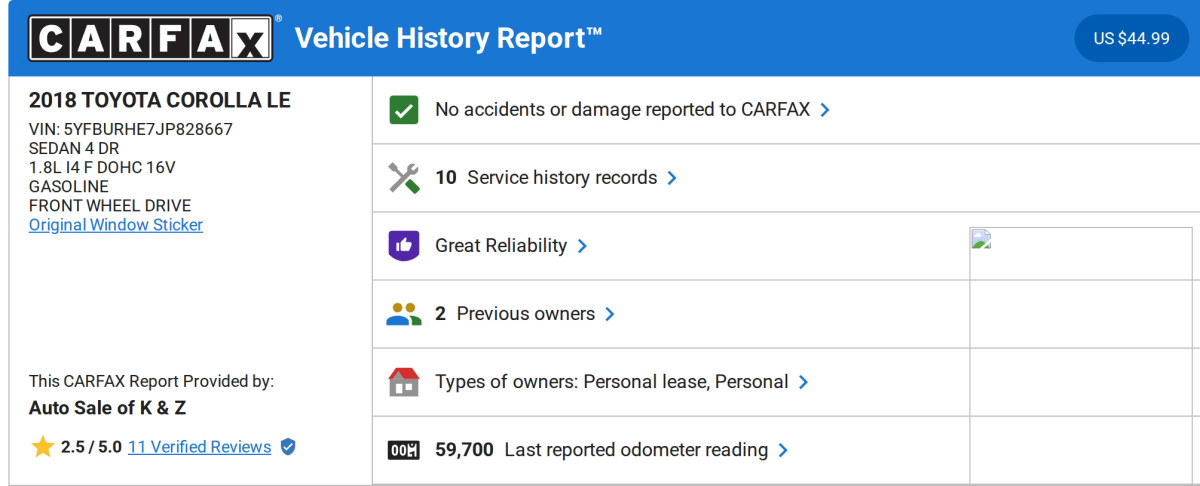Viewport: 1200px width, 486px height.
Task: Click the broken vehicle image thumbnail
Action: 980,239
